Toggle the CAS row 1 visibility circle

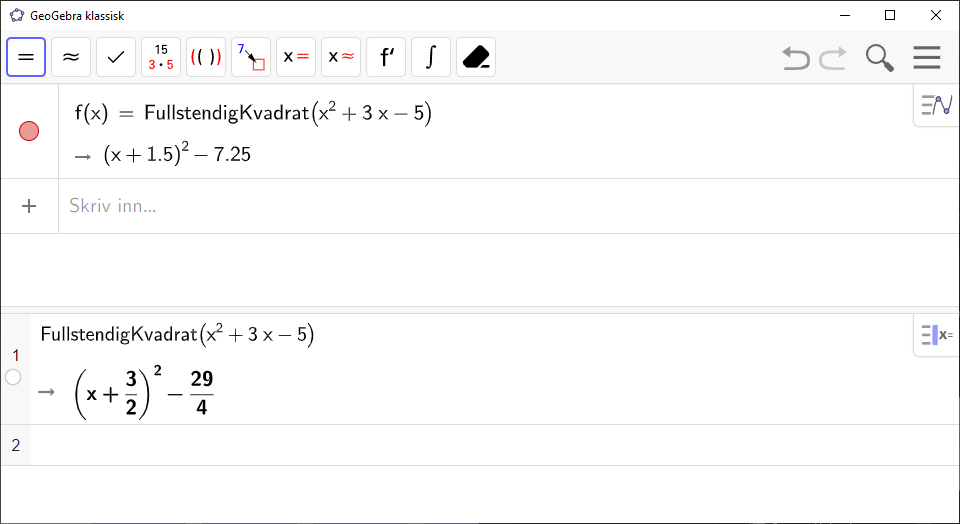[13, 377]
